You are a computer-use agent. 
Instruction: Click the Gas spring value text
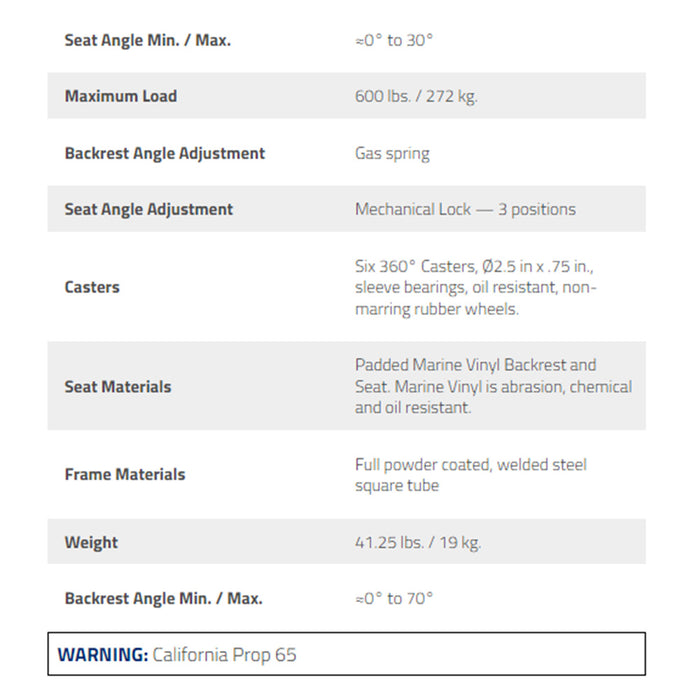[392, 153]
